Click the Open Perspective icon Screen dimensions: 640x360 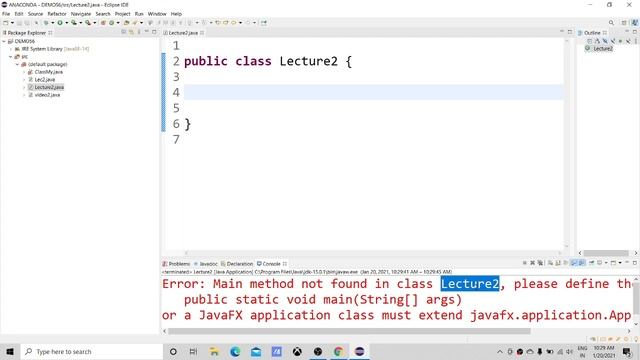624,22
